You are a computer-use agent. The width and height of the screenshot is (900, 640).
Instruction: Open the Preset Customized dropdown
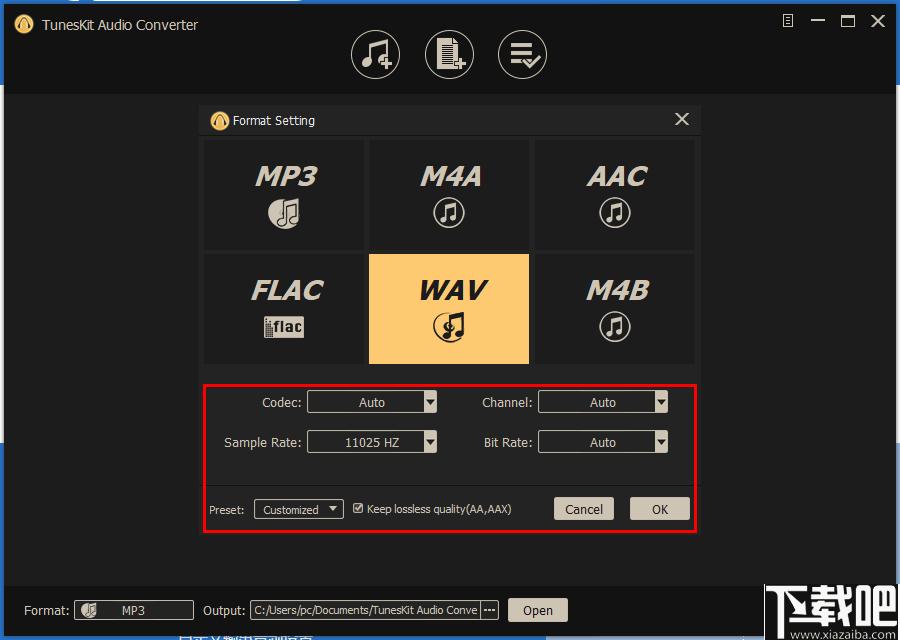tap(299, 509)
